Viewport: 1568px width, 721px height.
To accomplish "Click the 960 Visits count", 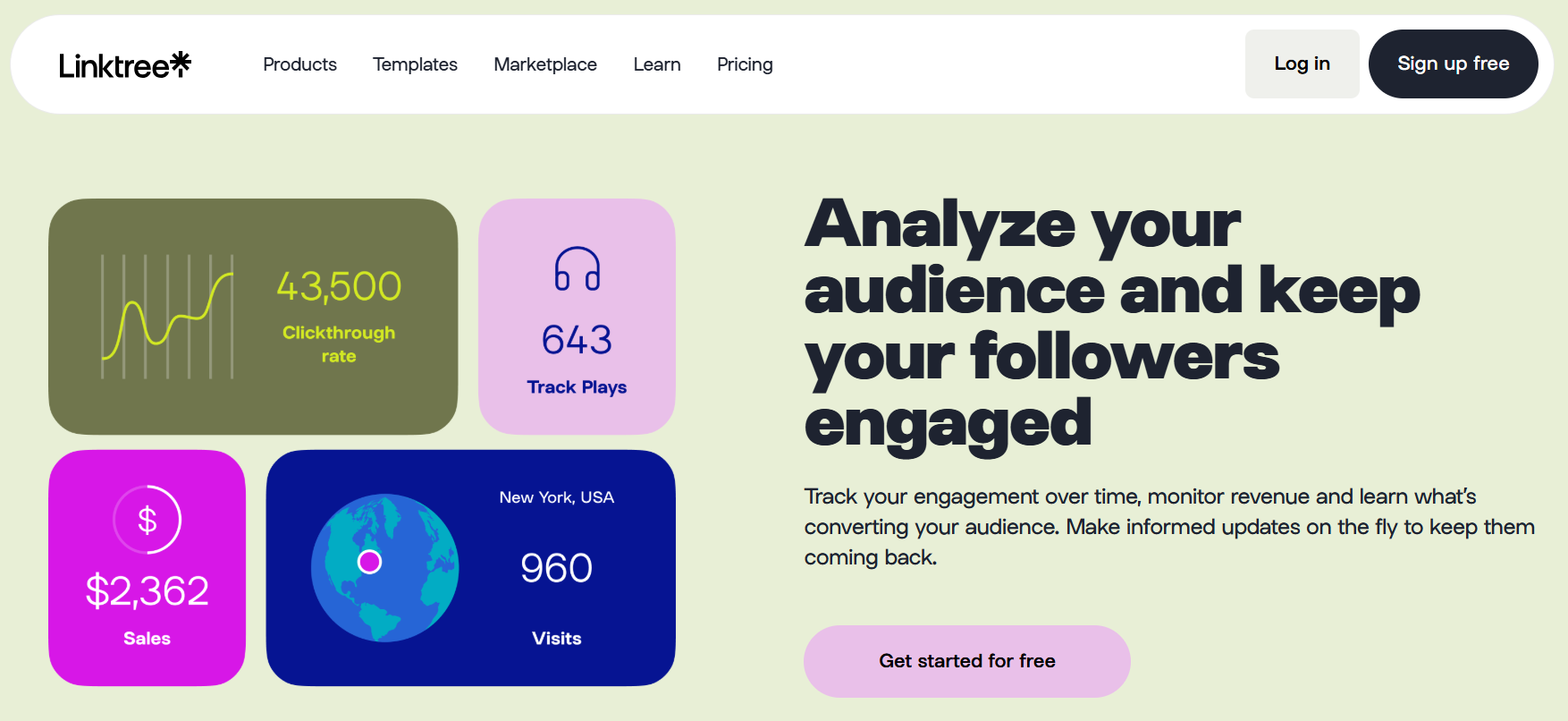I will click(556, 565).
